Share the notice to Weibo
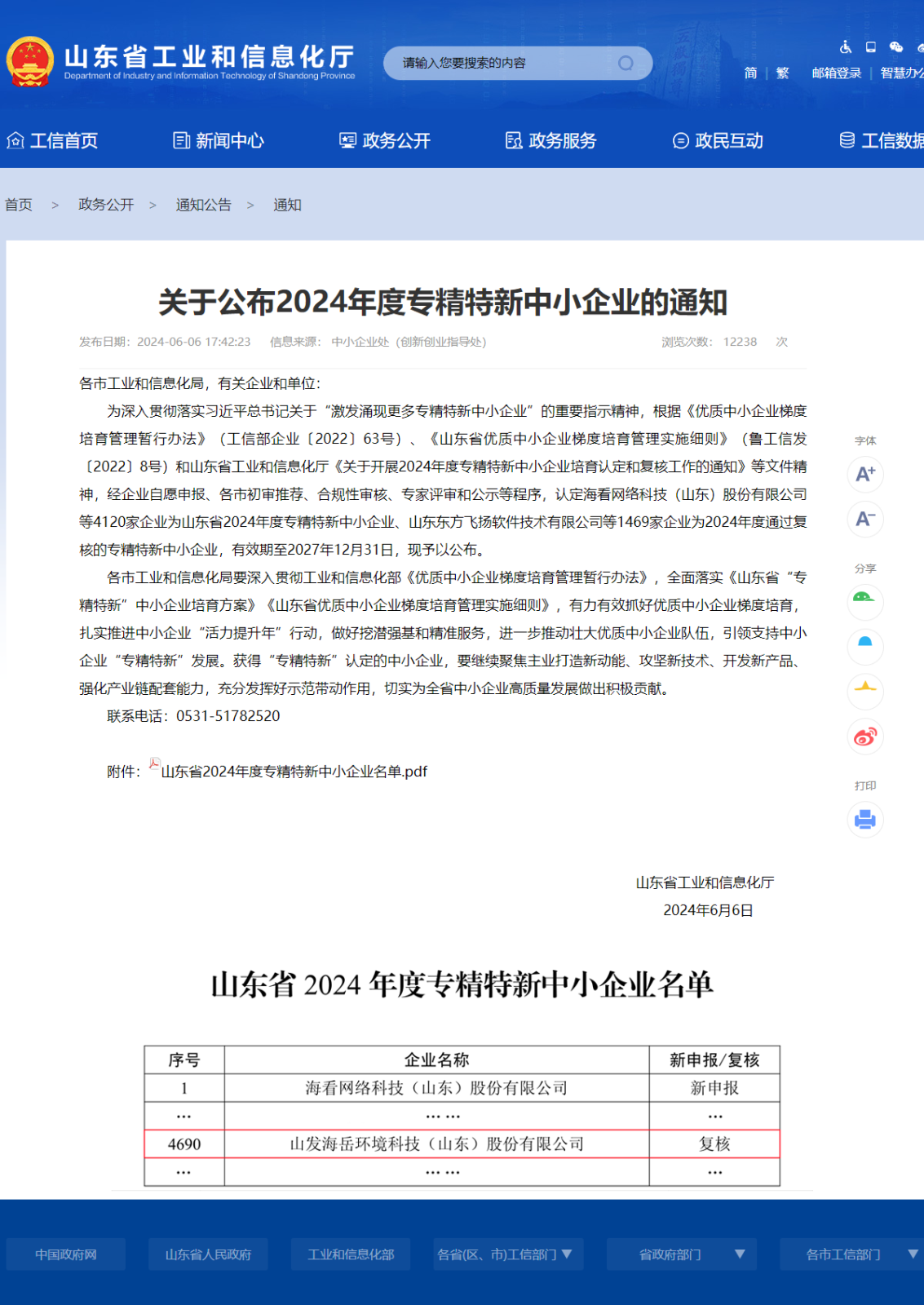 coord(864,737)
